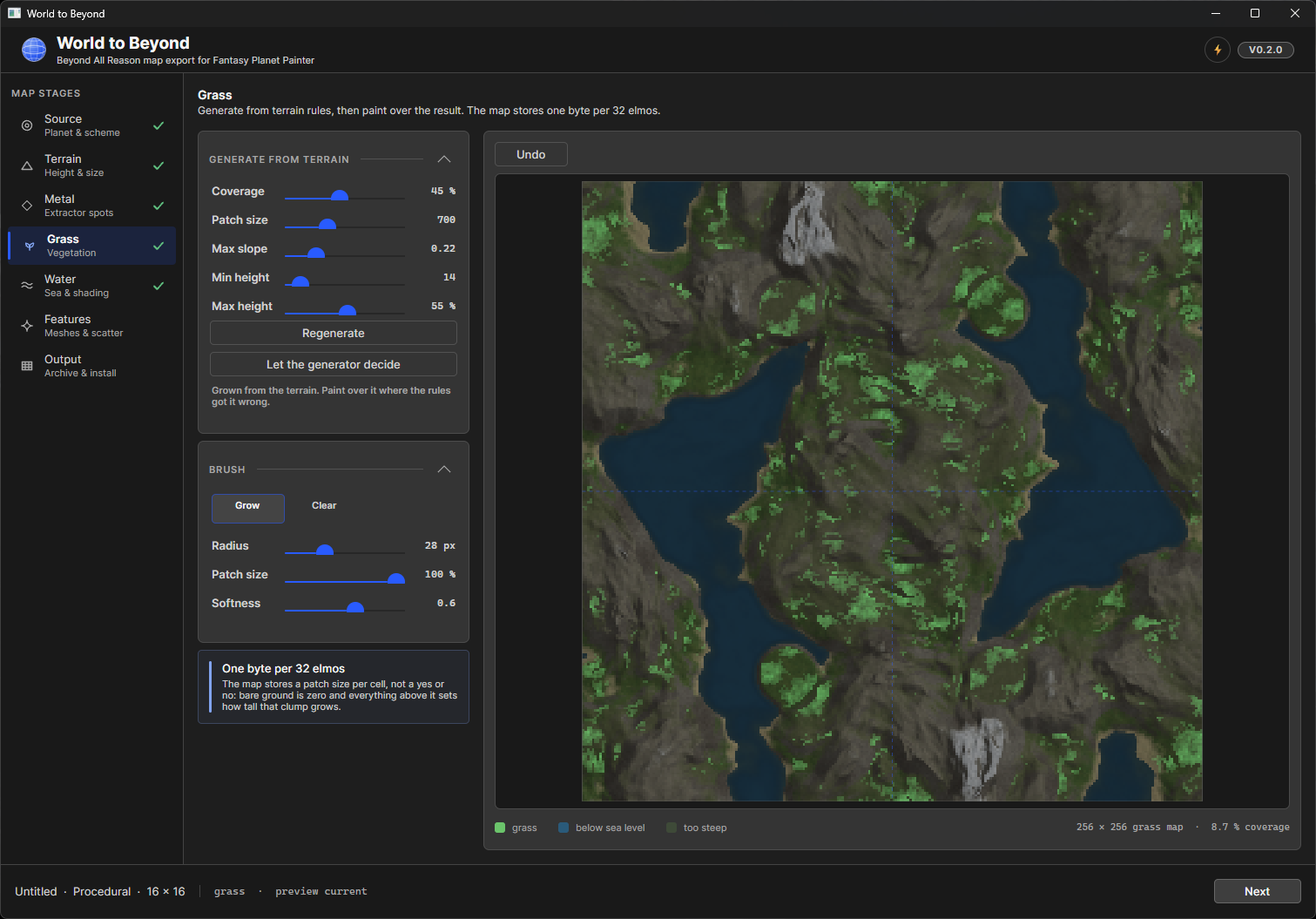Image resolution: width=1316 pixels, height=919 pixels.
Task: Click the Features stage sparkle icon
Action: 27,326
